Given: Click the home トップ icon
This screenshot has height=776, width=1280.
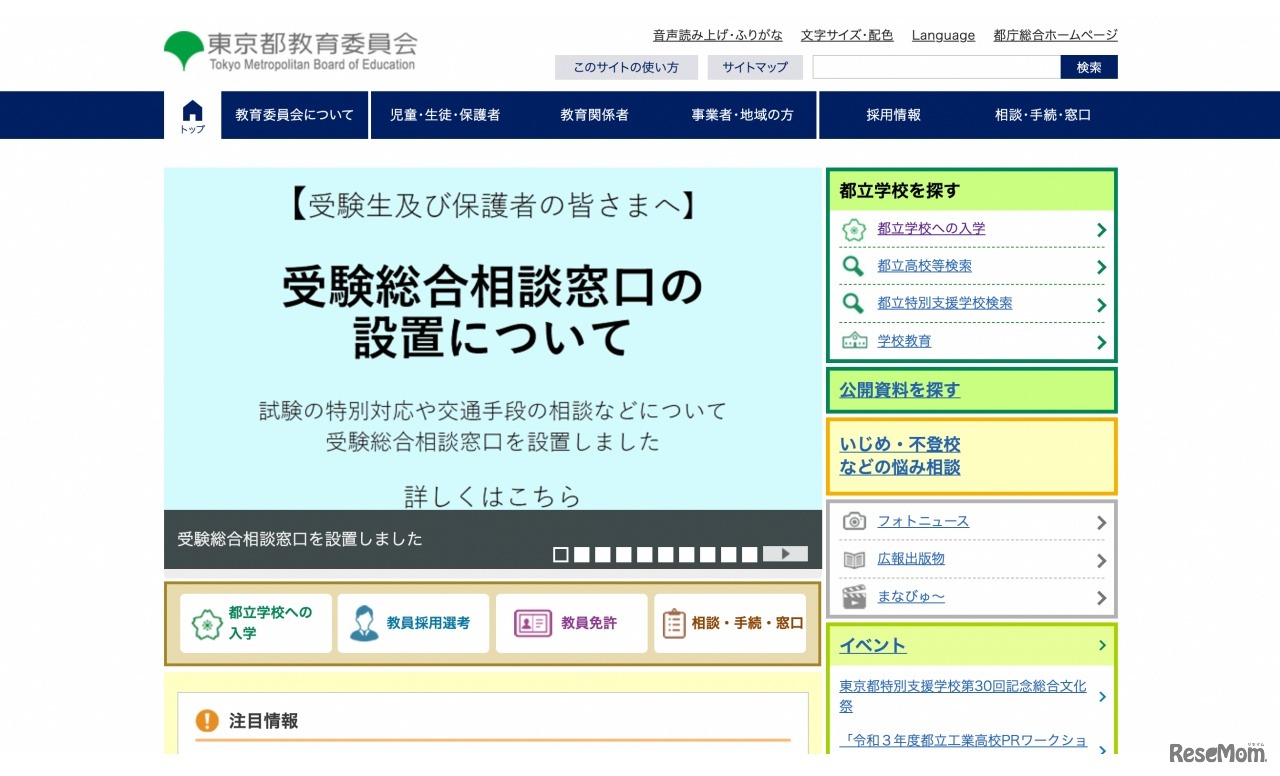Looking at the screenshot, I should click(x=192, y=115).
